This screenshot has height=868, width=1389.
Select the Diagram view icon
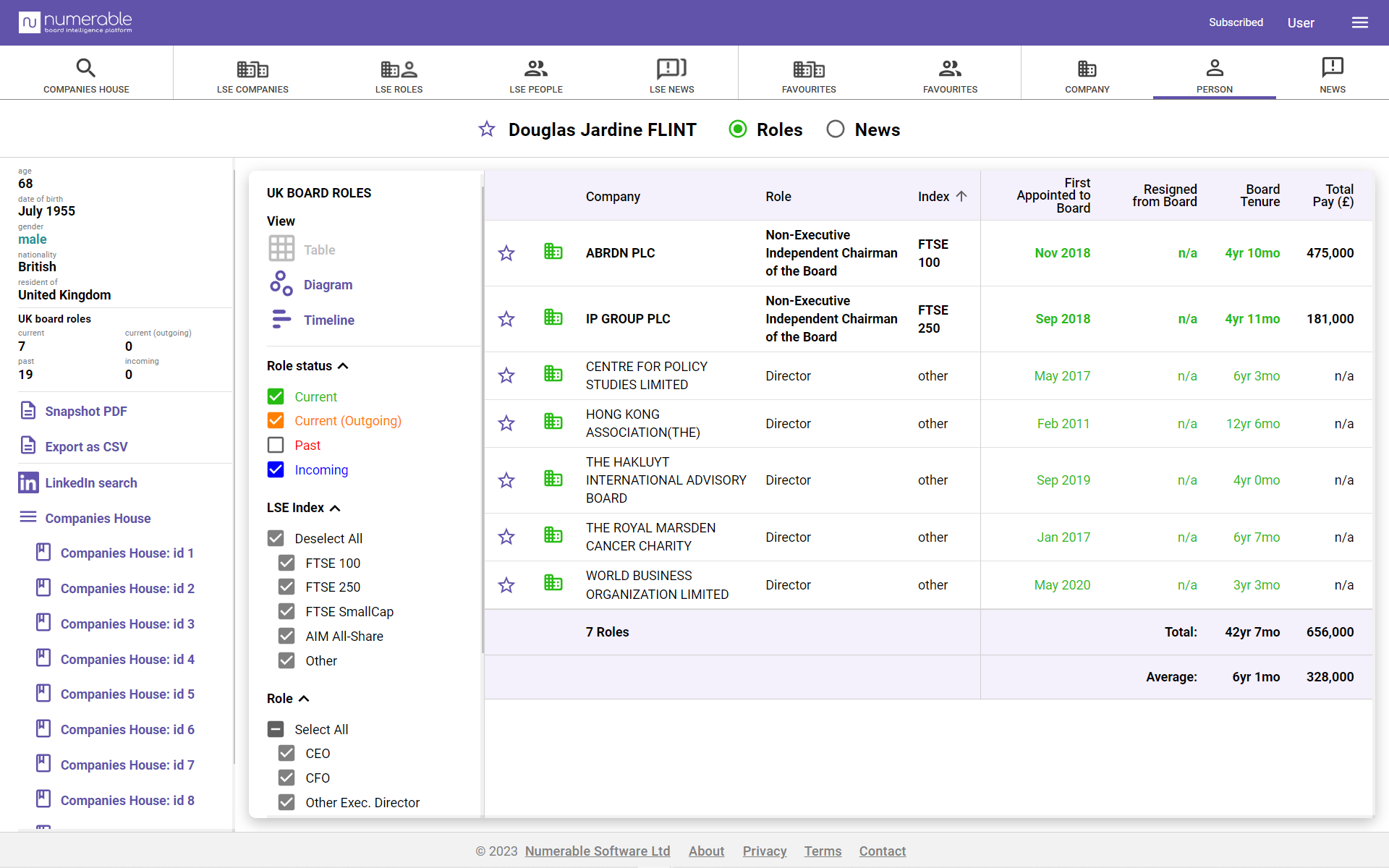[281, 284]
